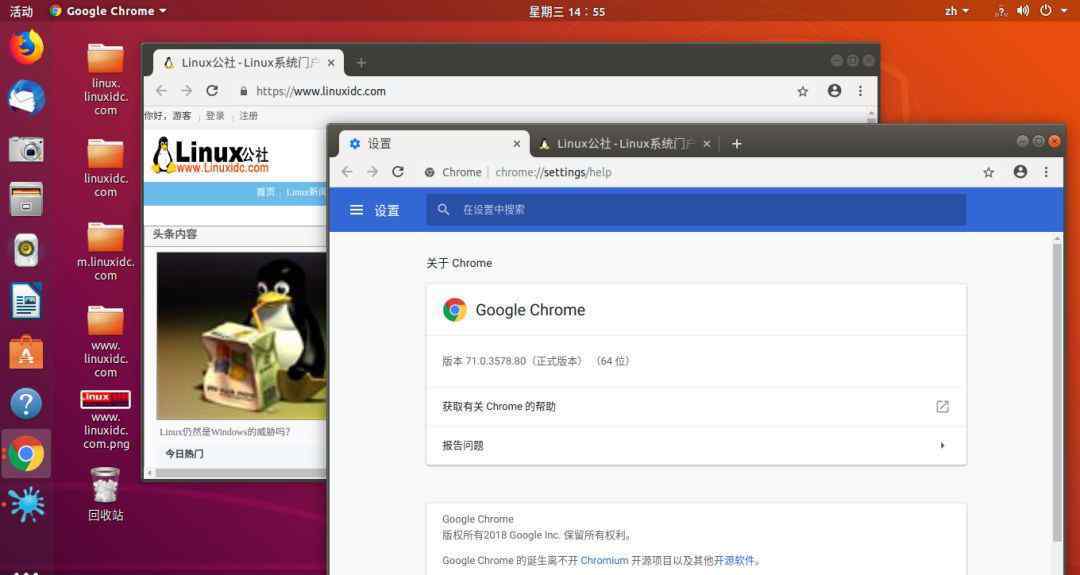Open Ubuntu Software store in dock
Viewport: 1080px width, 575px height.
pos(26,352)
